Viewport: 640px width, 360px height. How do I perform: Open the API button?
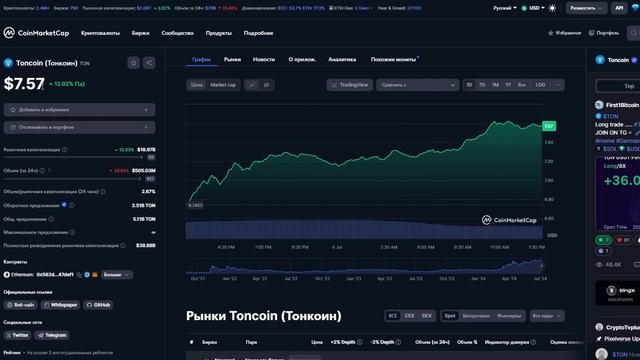pyautogui.click(x=619, y=8)
